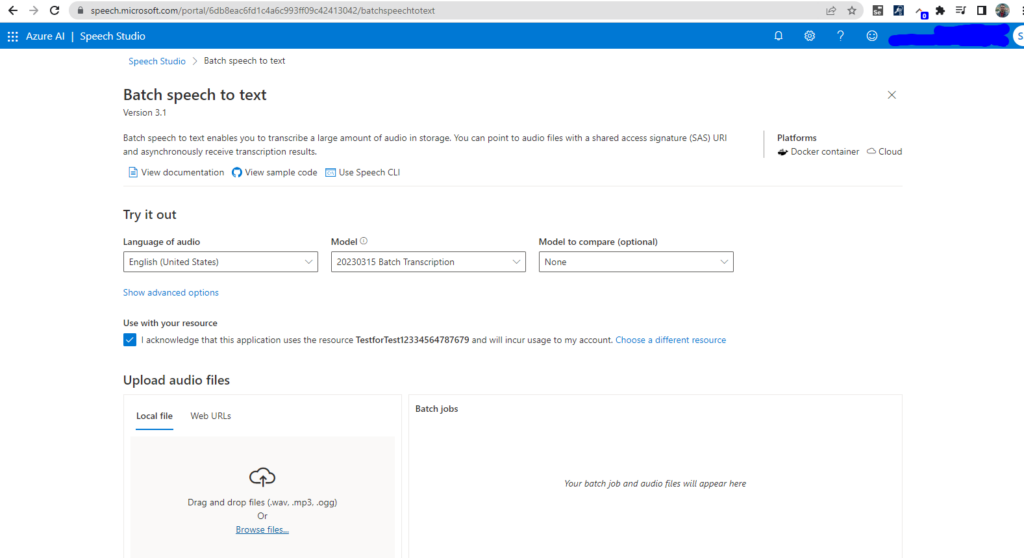Click 'Batch speech to text' breadcrumb text

(244, 61)
